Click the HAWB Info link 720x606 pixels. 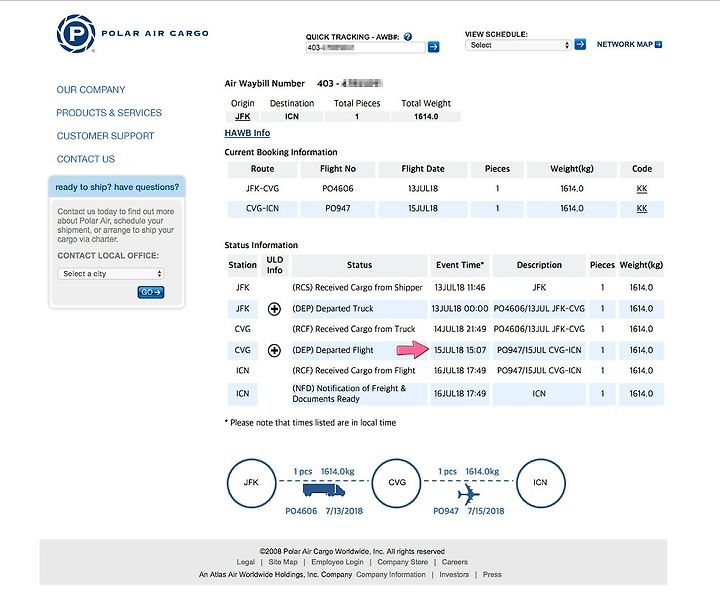tap(247, 133)
